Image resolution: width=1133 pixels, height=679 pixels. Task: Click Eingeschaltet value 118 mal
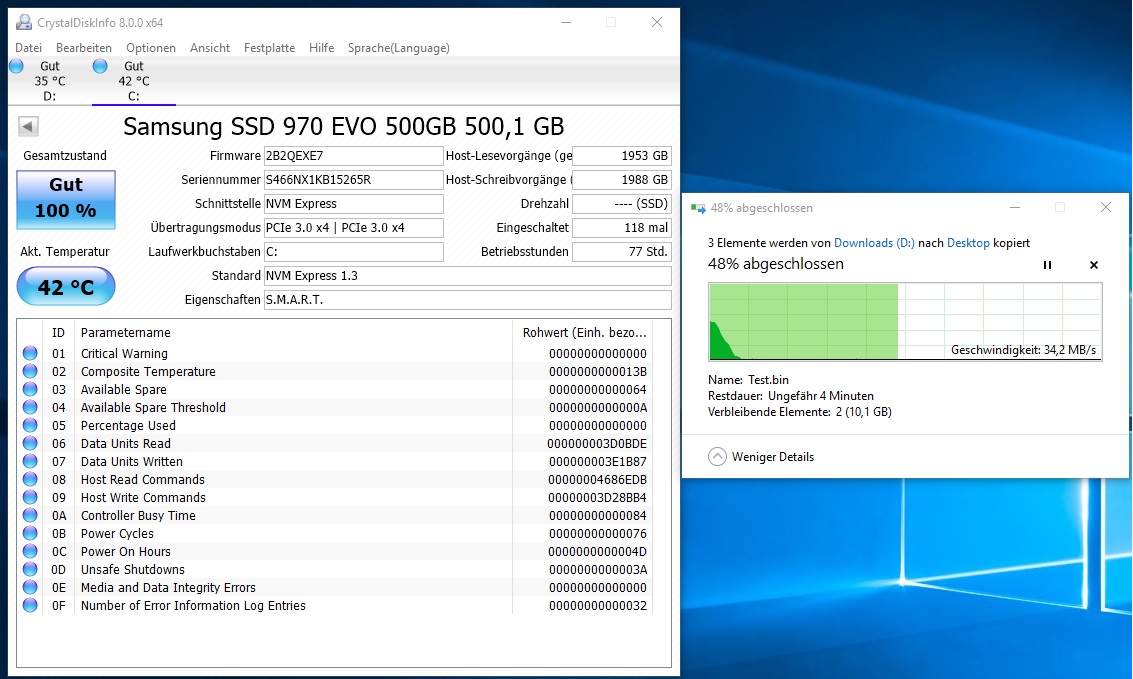tap(621, 228)
